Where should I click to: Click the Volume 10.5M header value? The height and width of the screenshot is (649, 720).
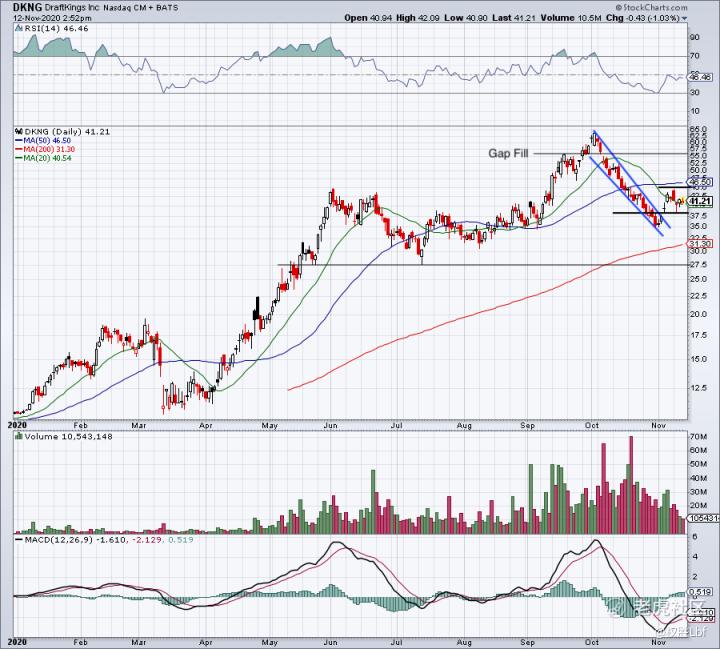click(x=571, y=18)
